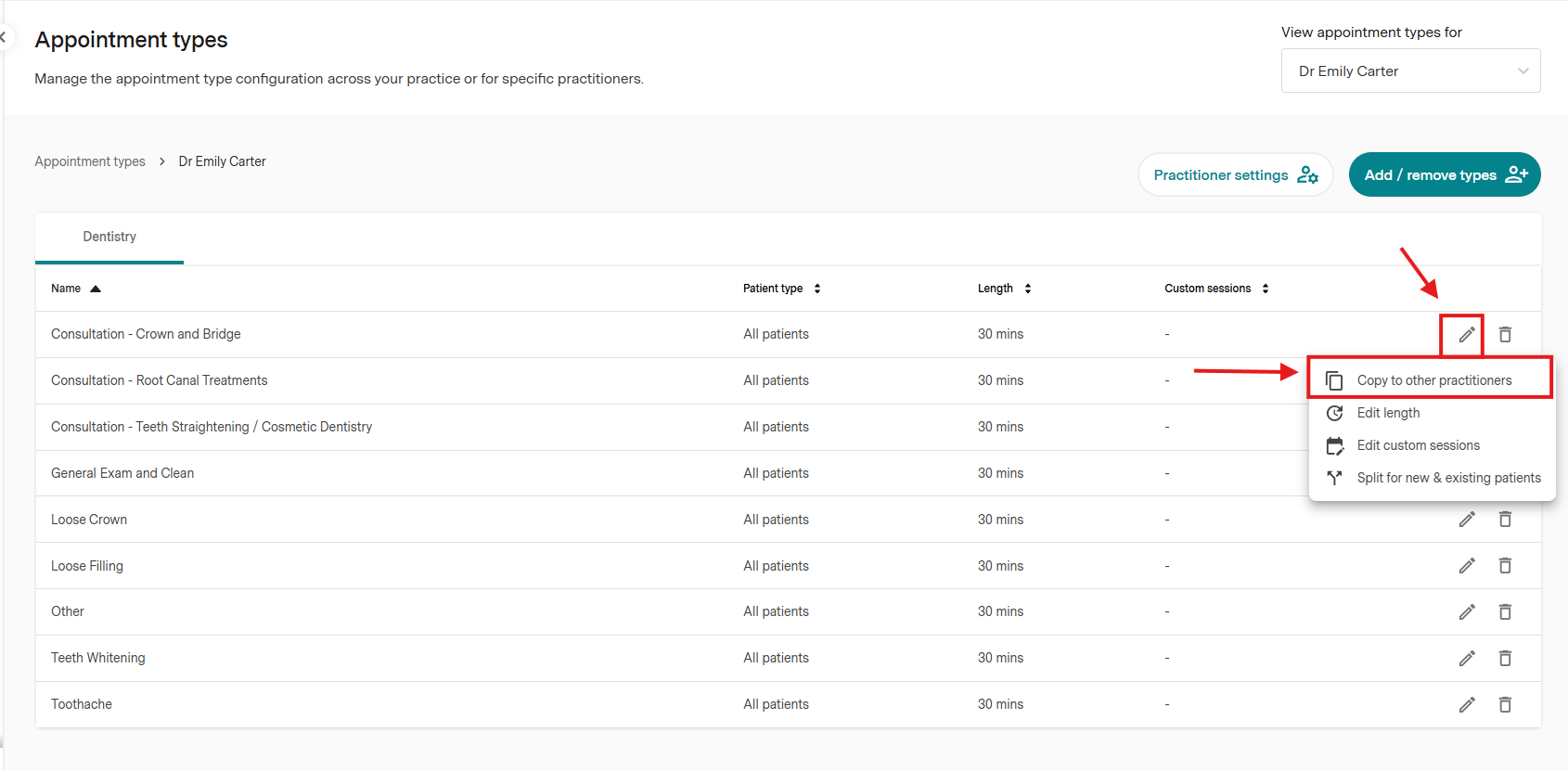Delete the Consultation - Crown and Bridge row
1568x771 pixels.
coord(1505,334)
